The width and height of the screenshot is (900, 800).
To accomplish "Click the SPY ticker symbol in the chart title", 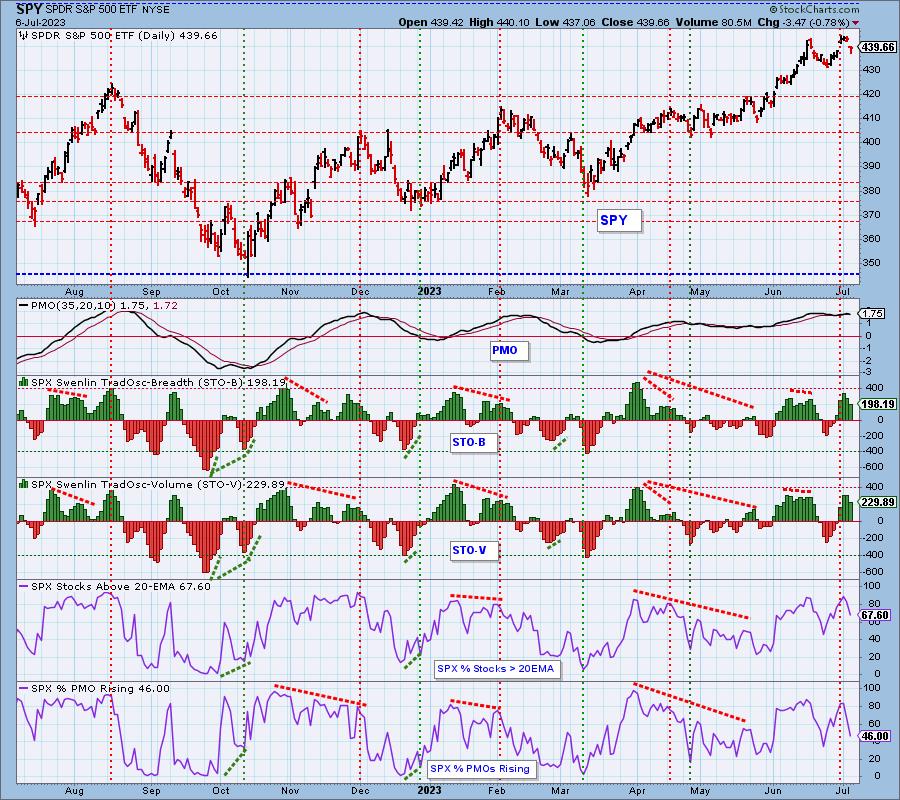I will coord(29,9).
